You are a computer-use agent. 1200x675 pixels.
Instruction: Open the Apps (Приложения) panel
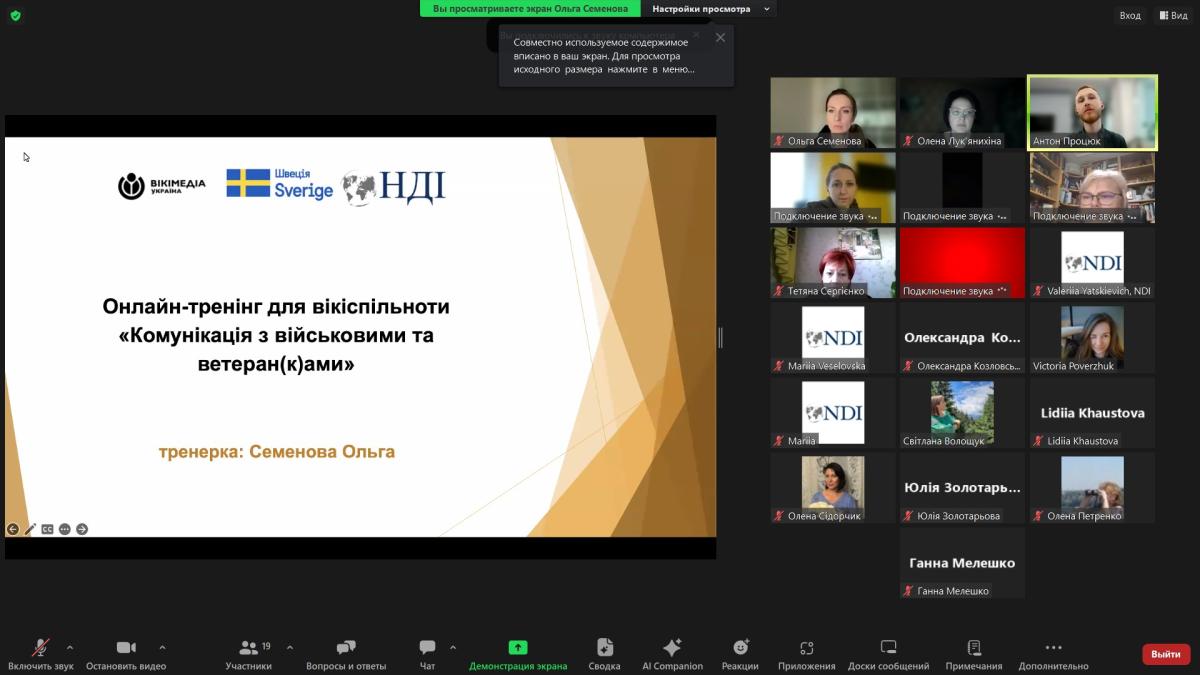tap(806, 648)
